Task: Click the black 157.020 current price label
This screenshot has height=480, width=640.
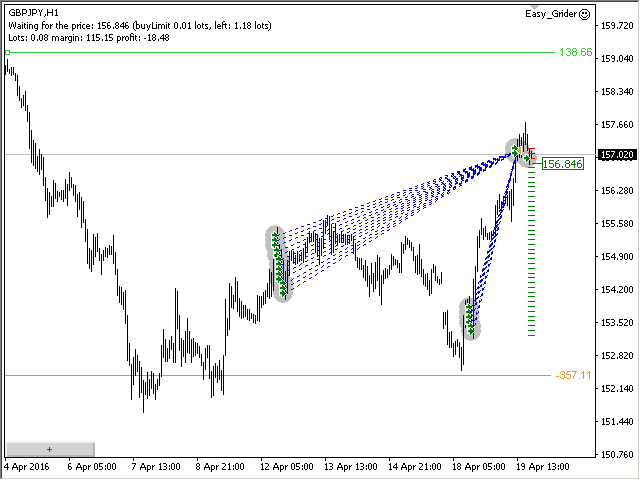Action: (616, 155)
